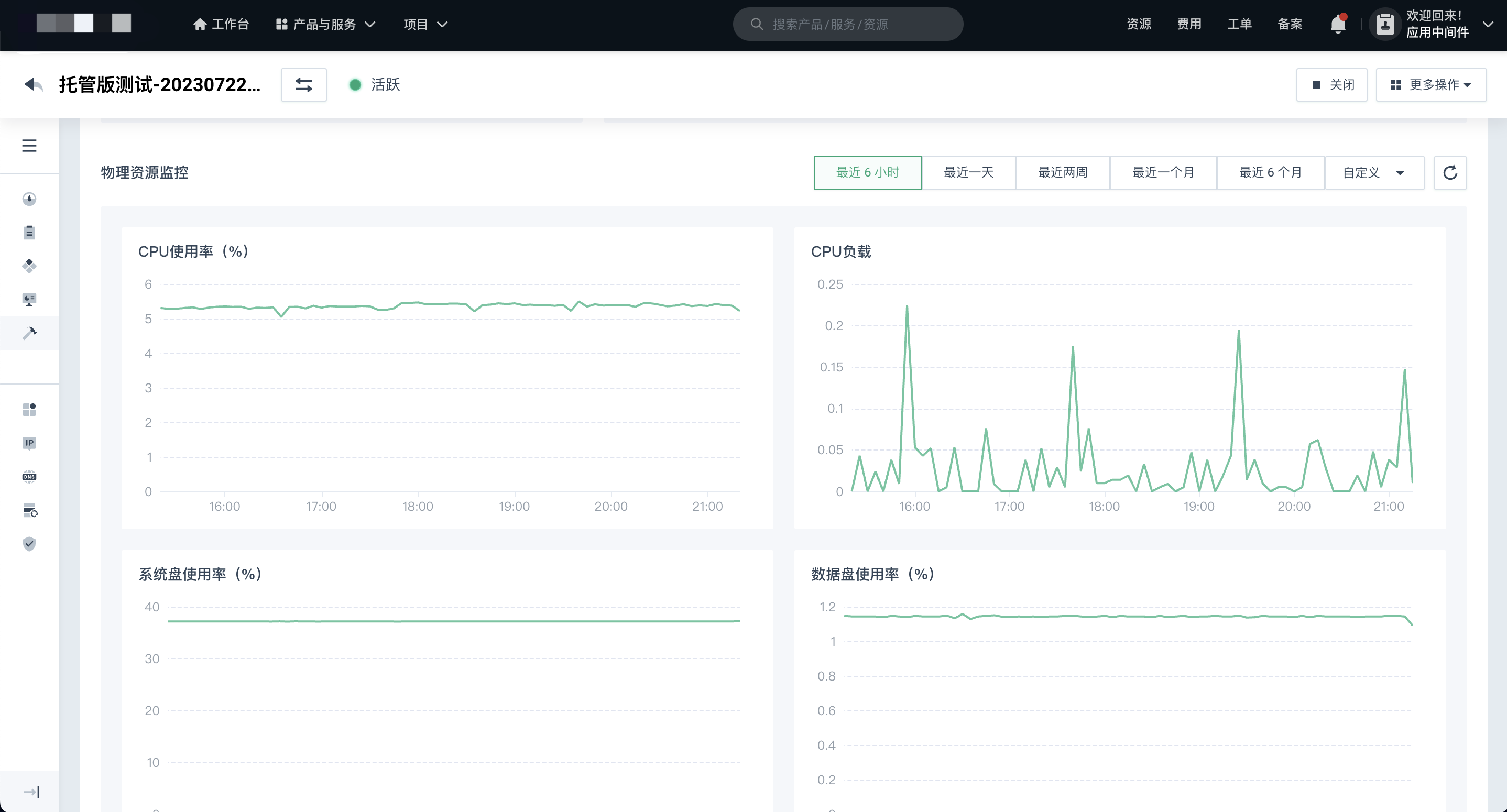
Task: Select the 最近 6 个月 time range
Action: pyautogui.click(x=1270, y=172)
